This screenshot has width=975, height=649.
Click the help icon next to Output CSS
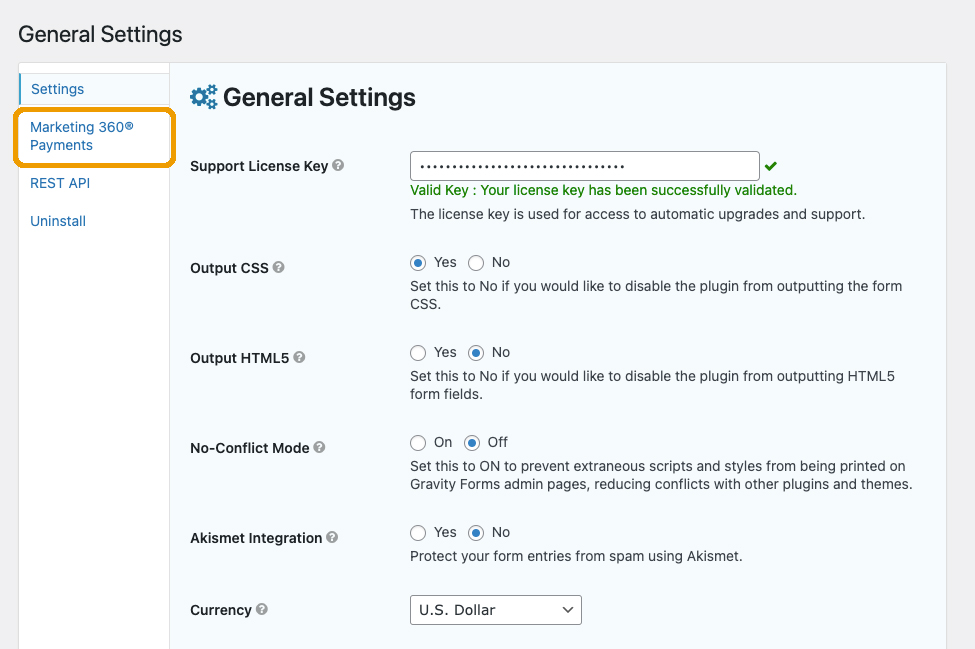pyautogui.click(x=279, y=268)
